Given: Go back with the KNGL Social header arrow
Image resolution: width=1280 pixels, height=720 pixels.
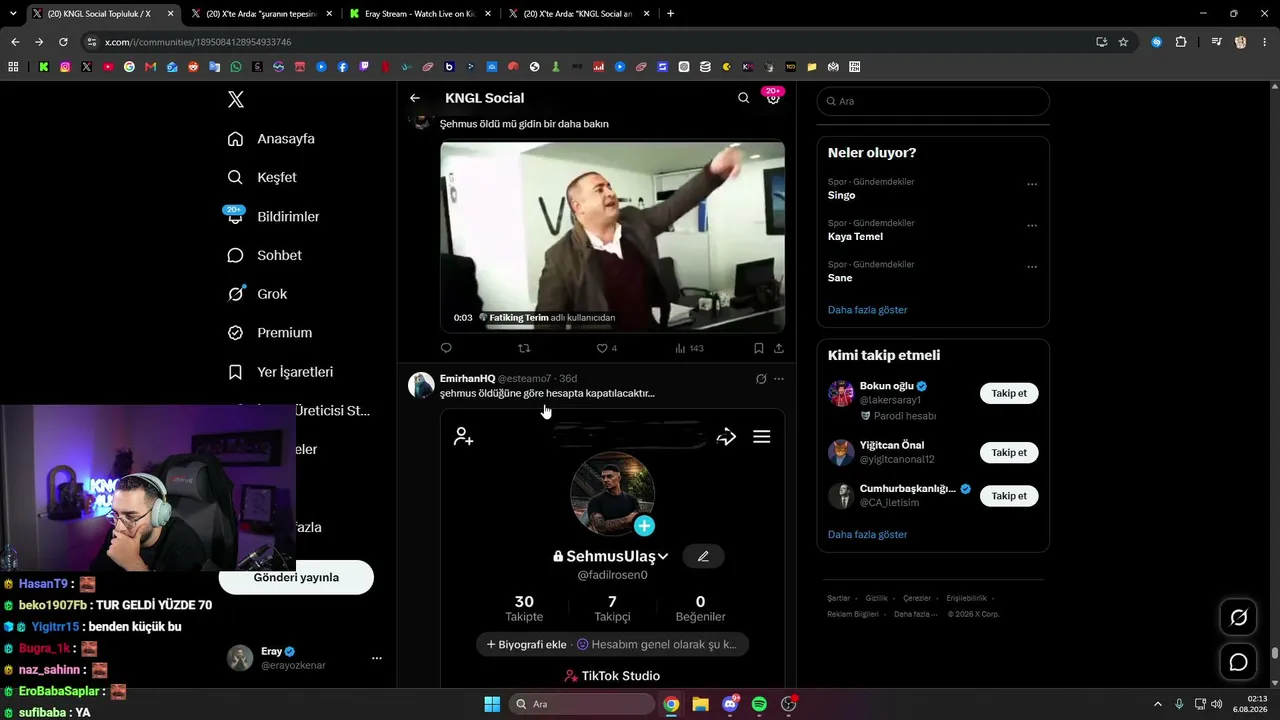Looking at the screenshot, I should click(415, 98).
